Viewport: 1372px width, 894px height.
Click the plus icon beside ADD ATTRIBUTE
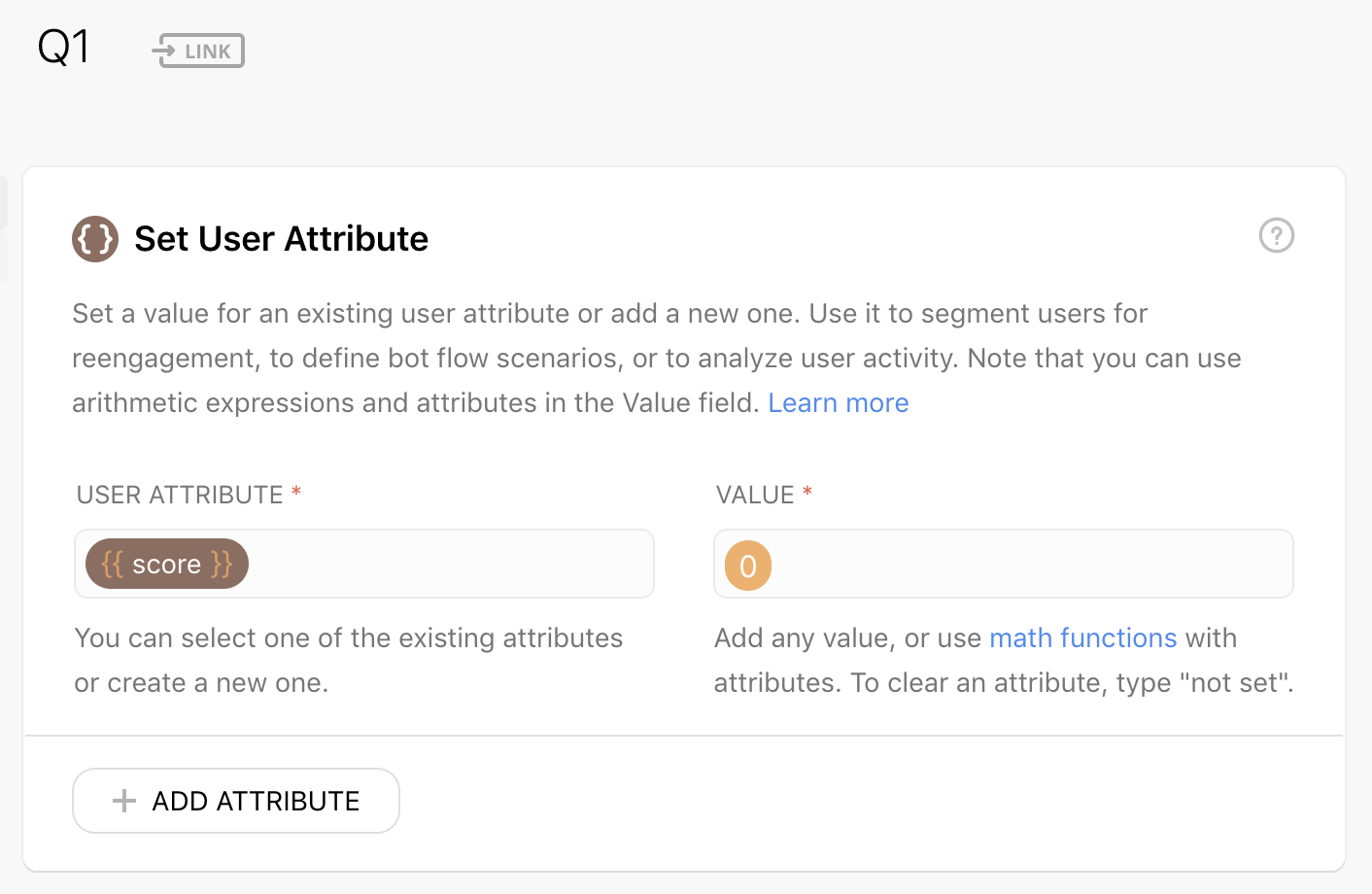click(x=124, y=801)
